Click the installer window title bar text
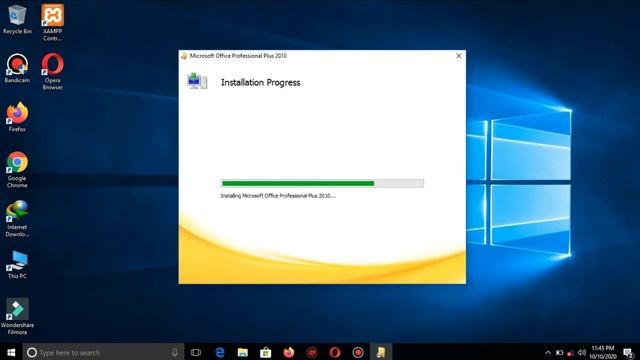640x360 pixels. (238, 56)
